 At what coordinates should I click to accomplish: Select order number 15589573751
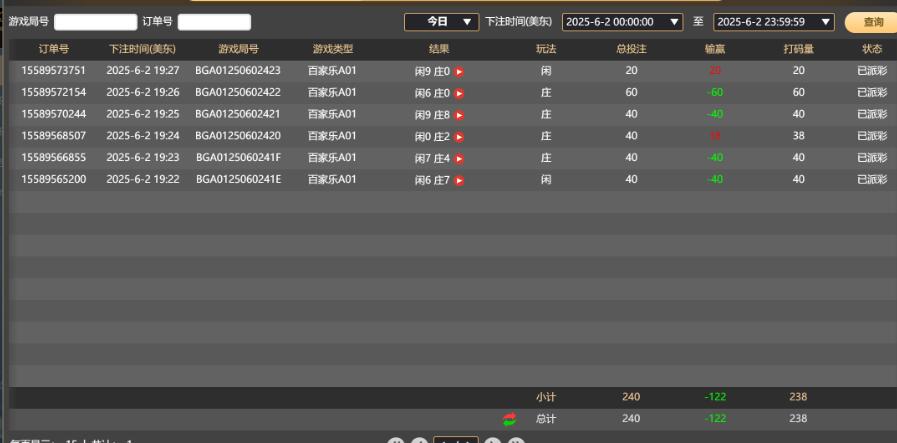tap(54, 71)
